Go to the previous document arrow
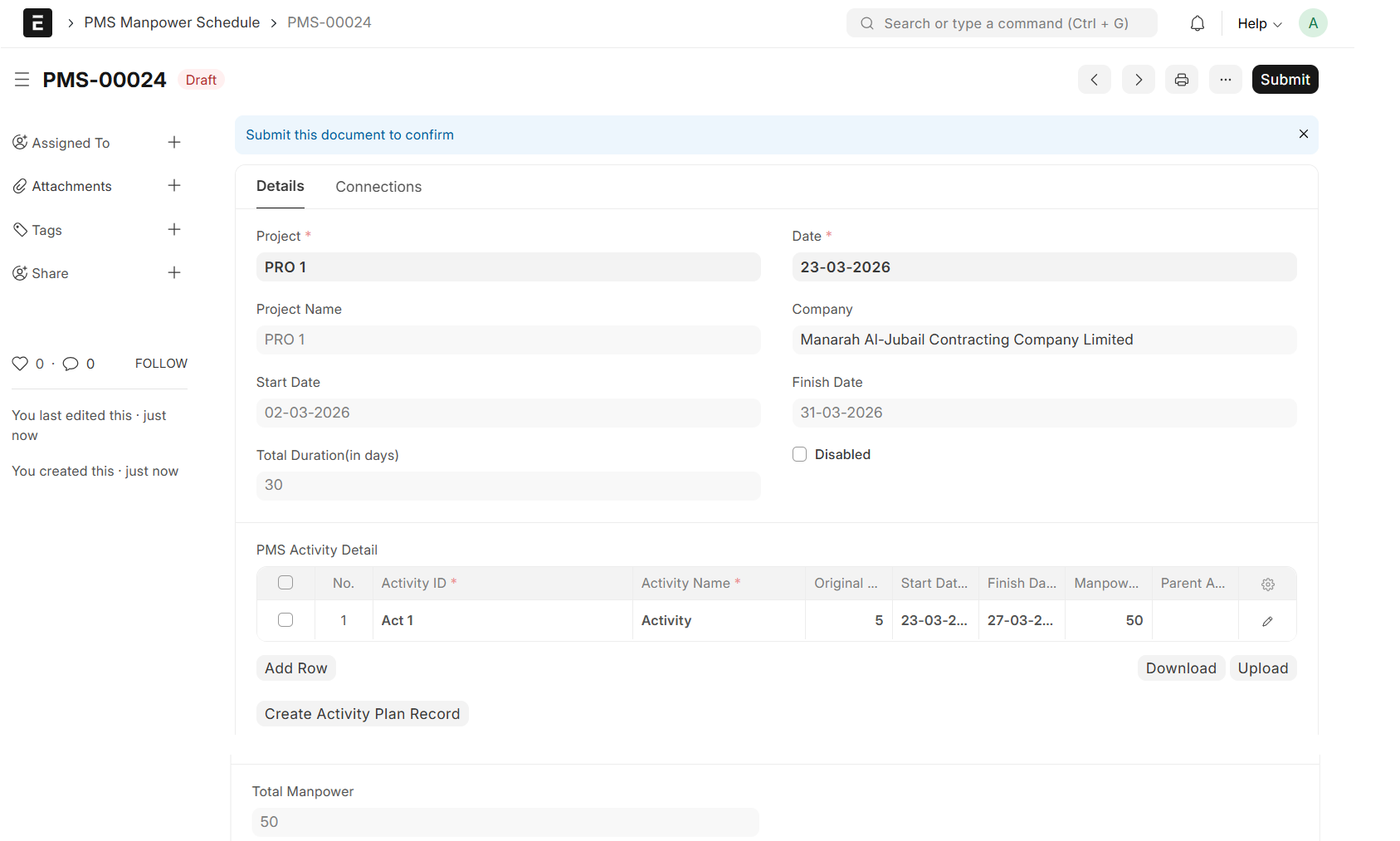Screen dimensions: 1400x841 point(1094,80)
